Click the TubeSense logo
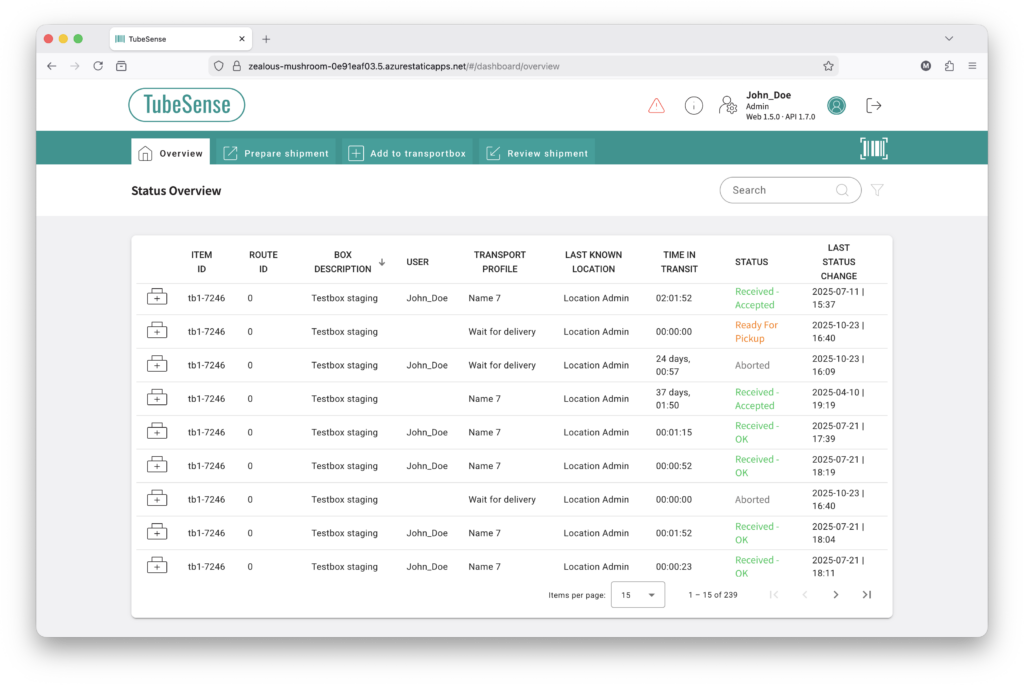 tap(187, 105)
